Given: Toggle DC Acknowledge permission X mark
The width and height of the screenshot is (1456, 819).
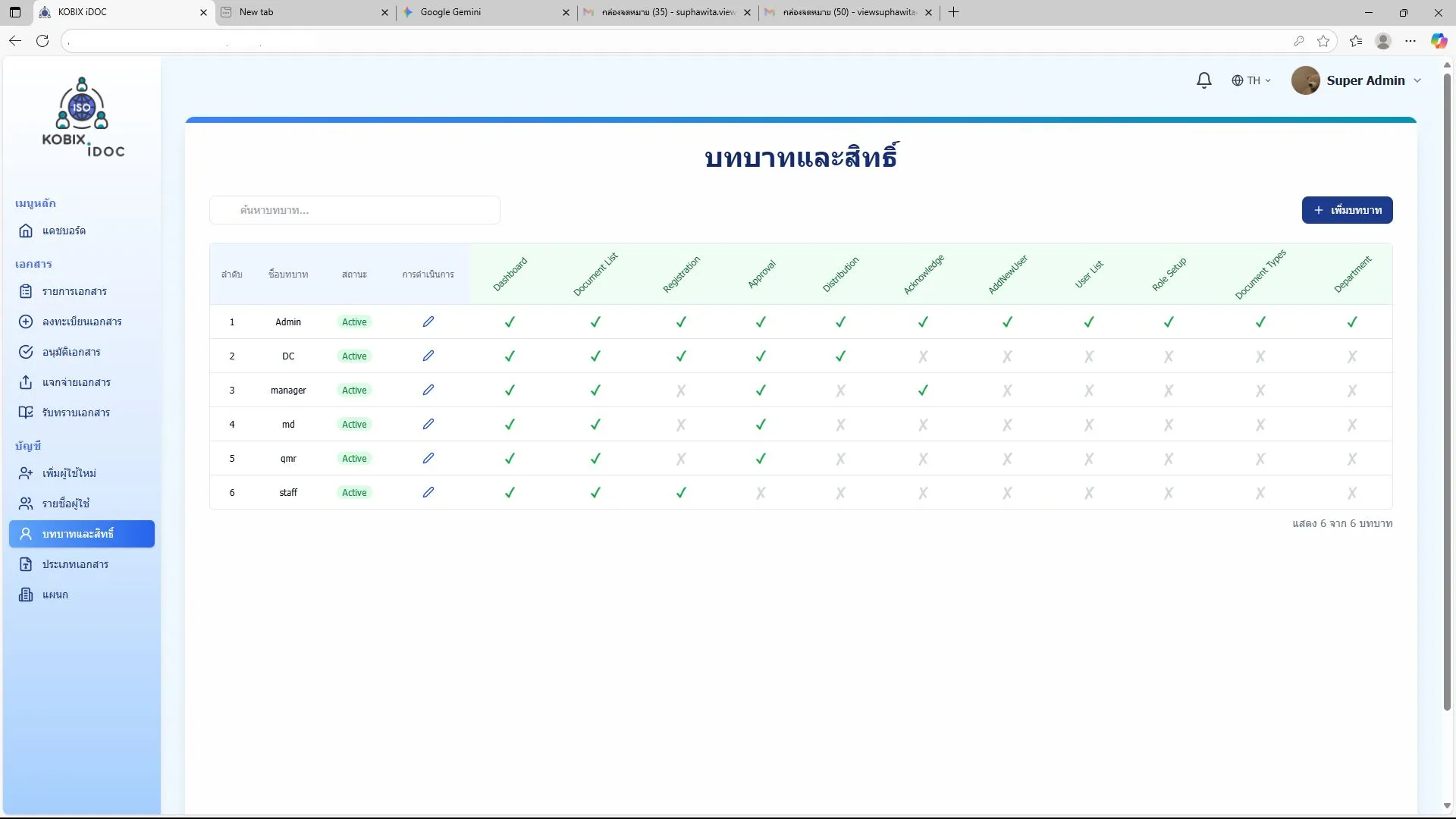Looking at the screenshot, I should pos(923,356).
